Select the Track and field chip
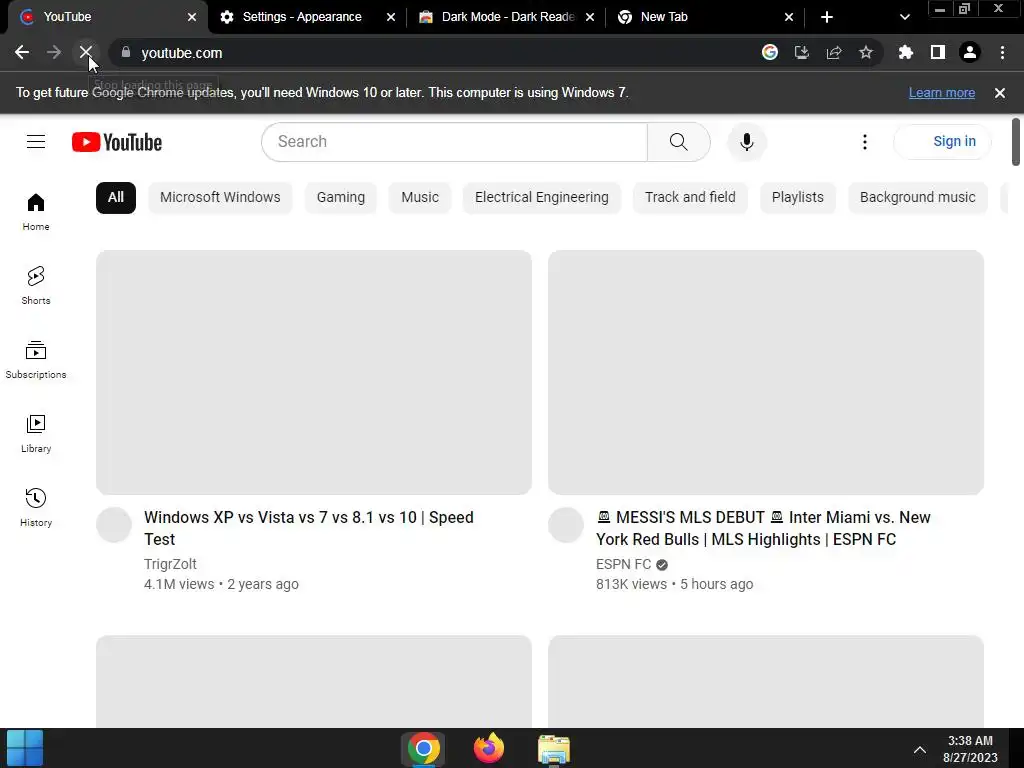 (690, 197)
